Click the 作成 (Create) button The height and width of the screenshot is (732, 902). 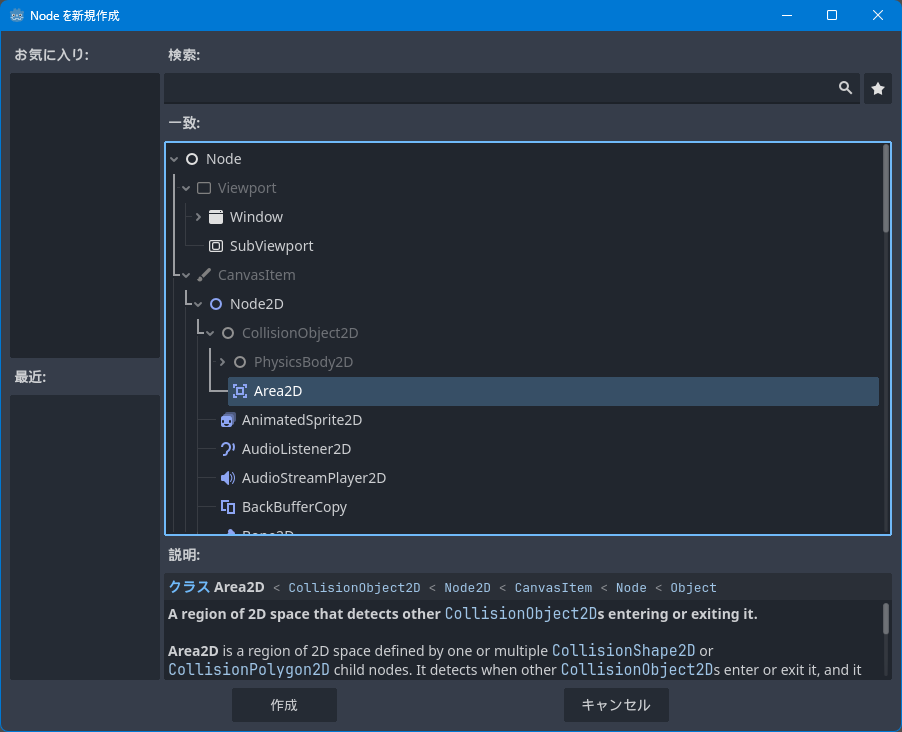(x=284, y=705)
